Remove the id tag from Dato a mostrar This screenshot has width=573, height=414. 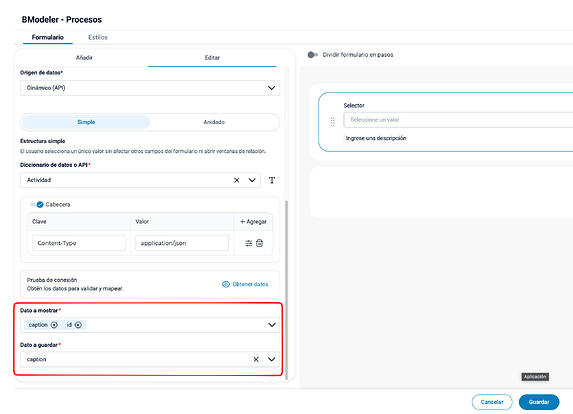(x=78, y=325)
